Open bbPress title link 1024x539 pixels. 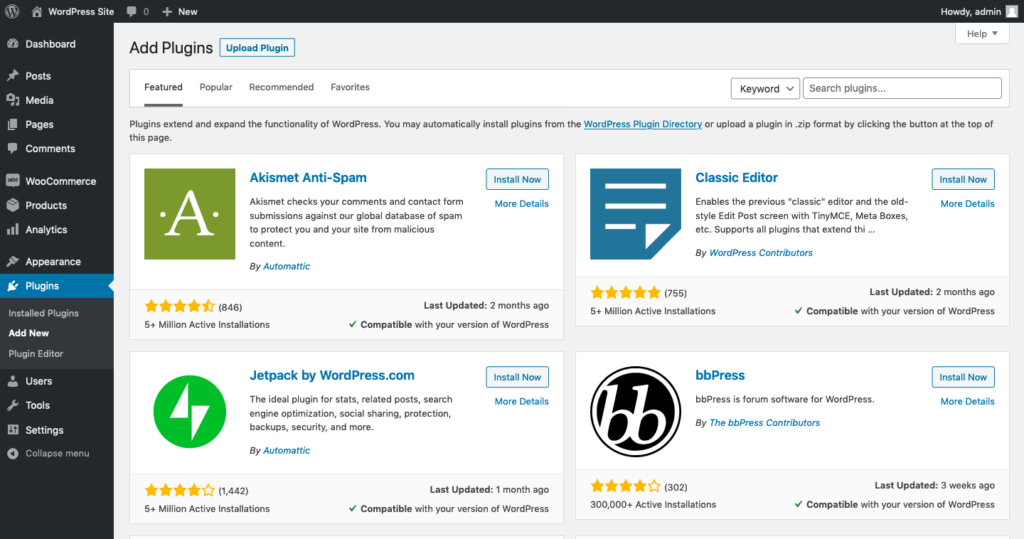coord(720,375)
